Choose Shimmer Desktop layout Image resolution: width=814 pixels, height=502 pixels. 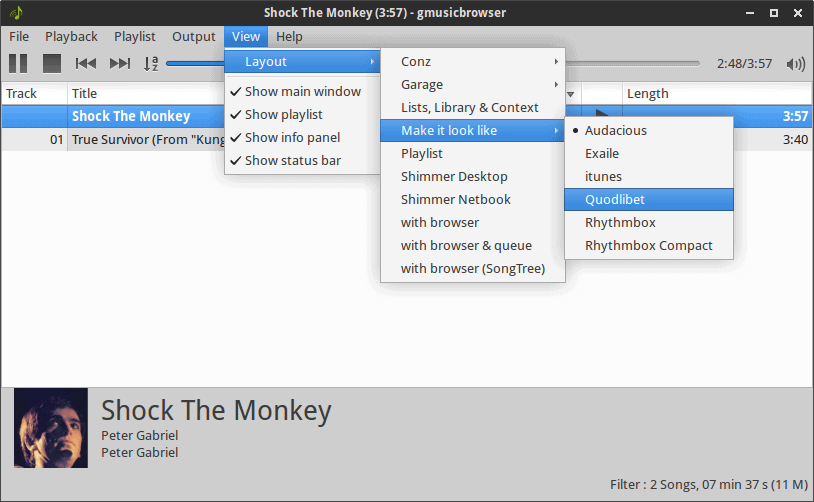[x=472, y=177]
